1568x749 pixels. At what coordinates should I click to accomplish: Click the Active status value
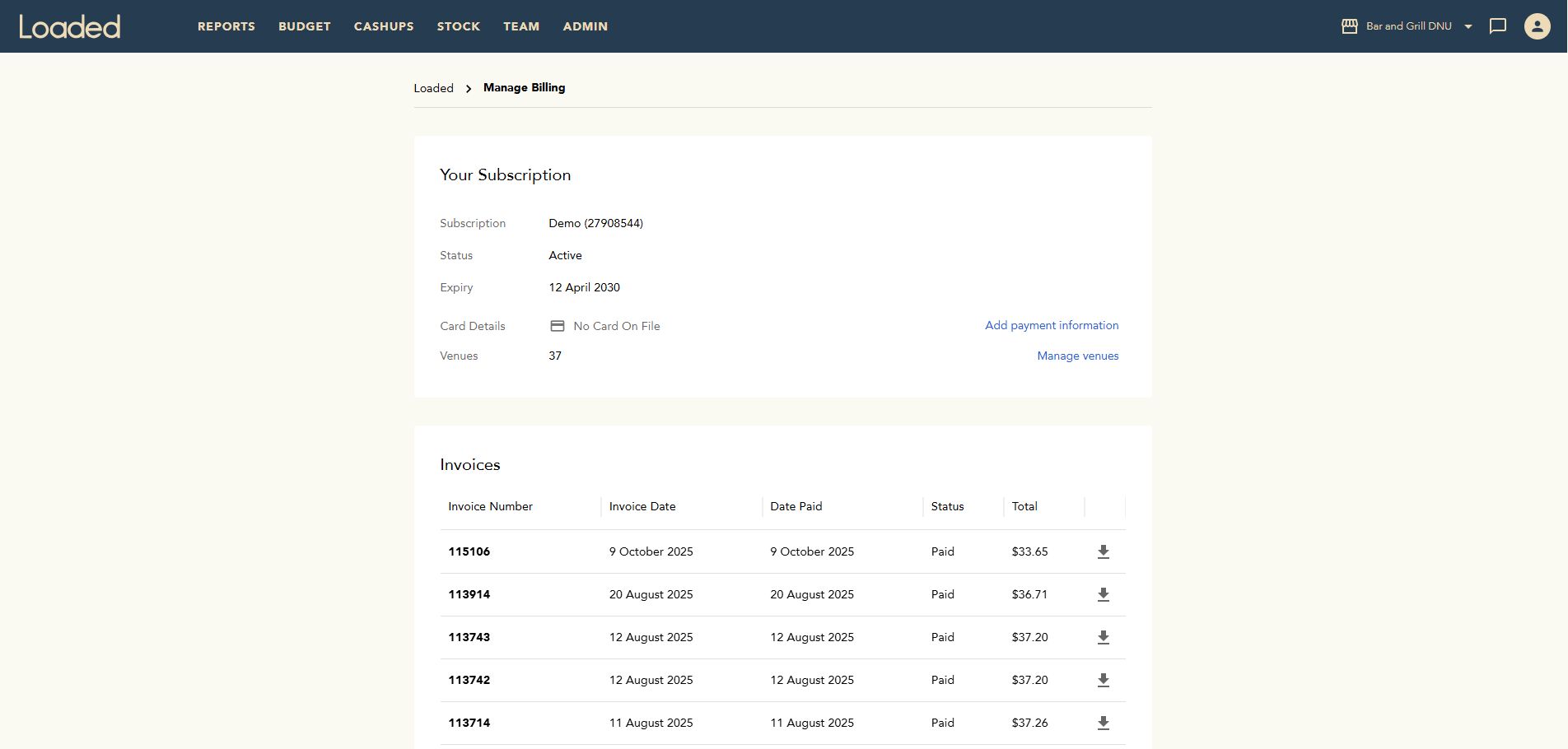pos(565,255)
